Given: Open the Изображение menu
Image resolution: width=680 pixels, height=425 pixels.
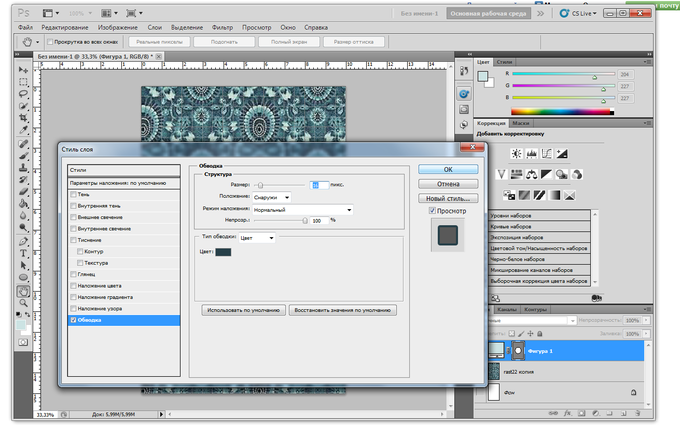Looking at the screenshot, I should pos(118,27).
